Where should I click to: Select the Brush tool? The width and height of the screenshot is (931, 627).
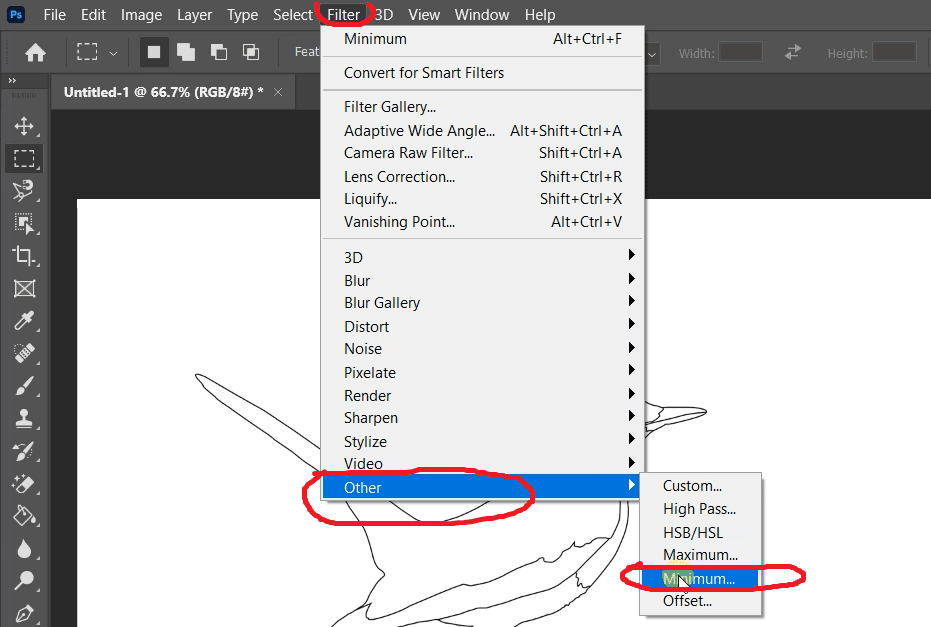click(24, 386)
